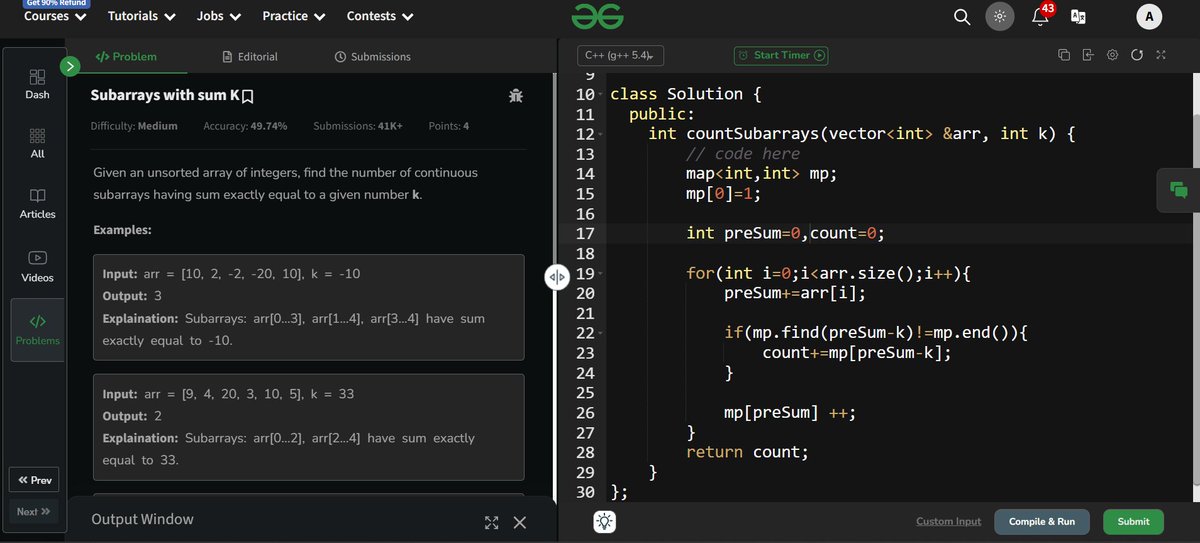
Task: Go to previous problem with Prev
Action: (34, 480)
